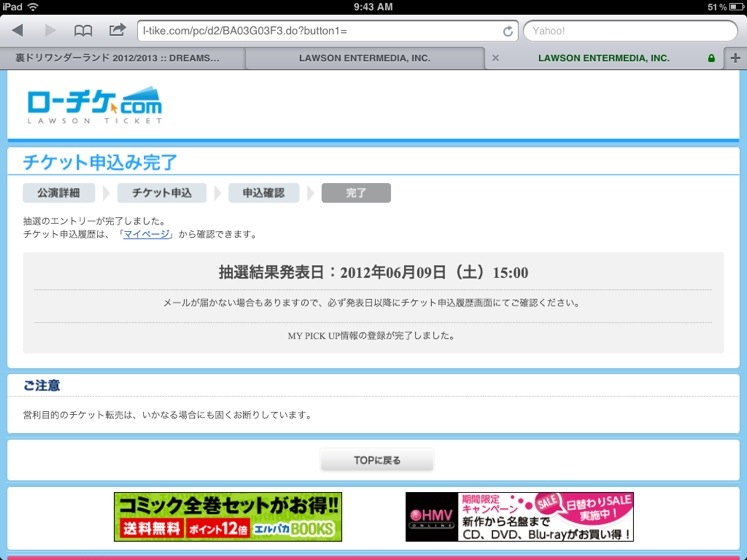Reload the page with refresh icon
Image resolution: width=747 pixels, height=560 pixels.
(x=508, y=31)
